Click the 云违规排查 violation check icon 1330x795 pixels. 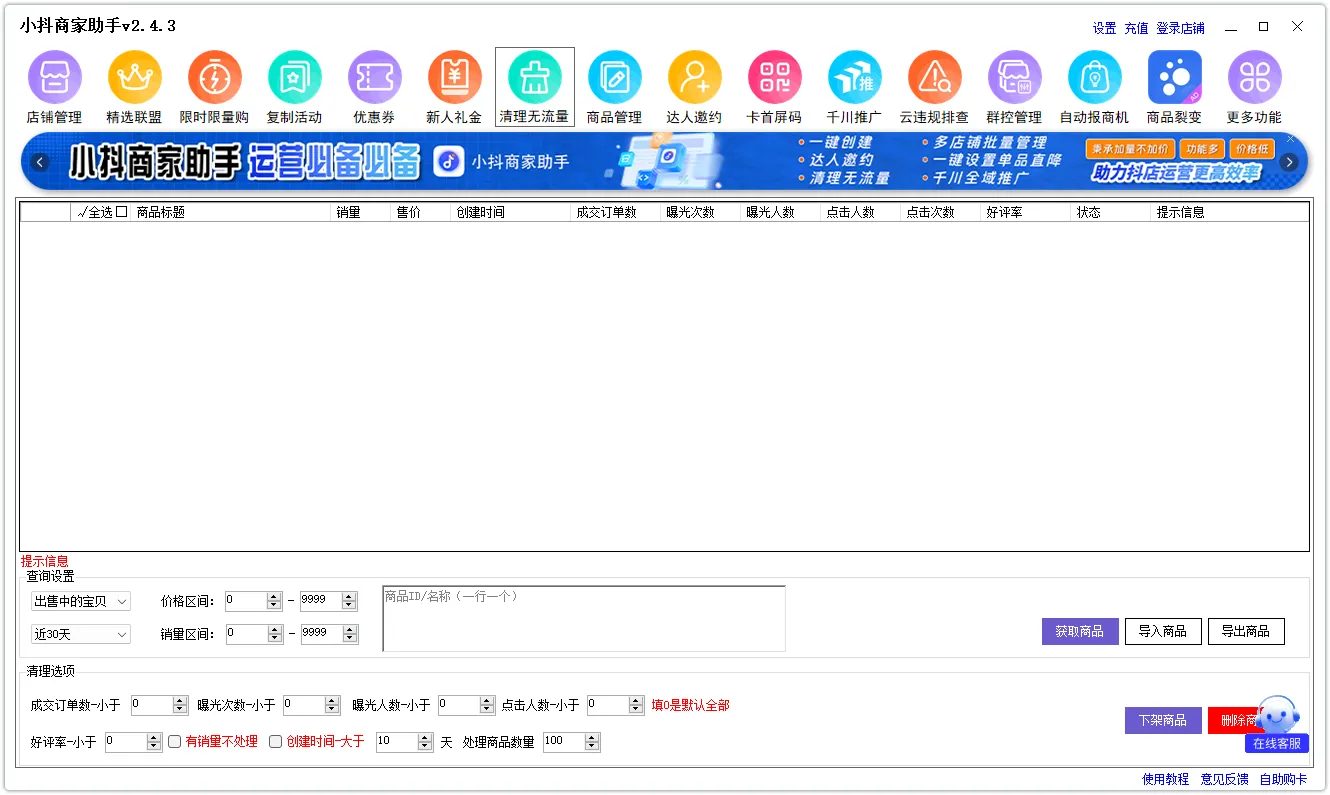934,78
